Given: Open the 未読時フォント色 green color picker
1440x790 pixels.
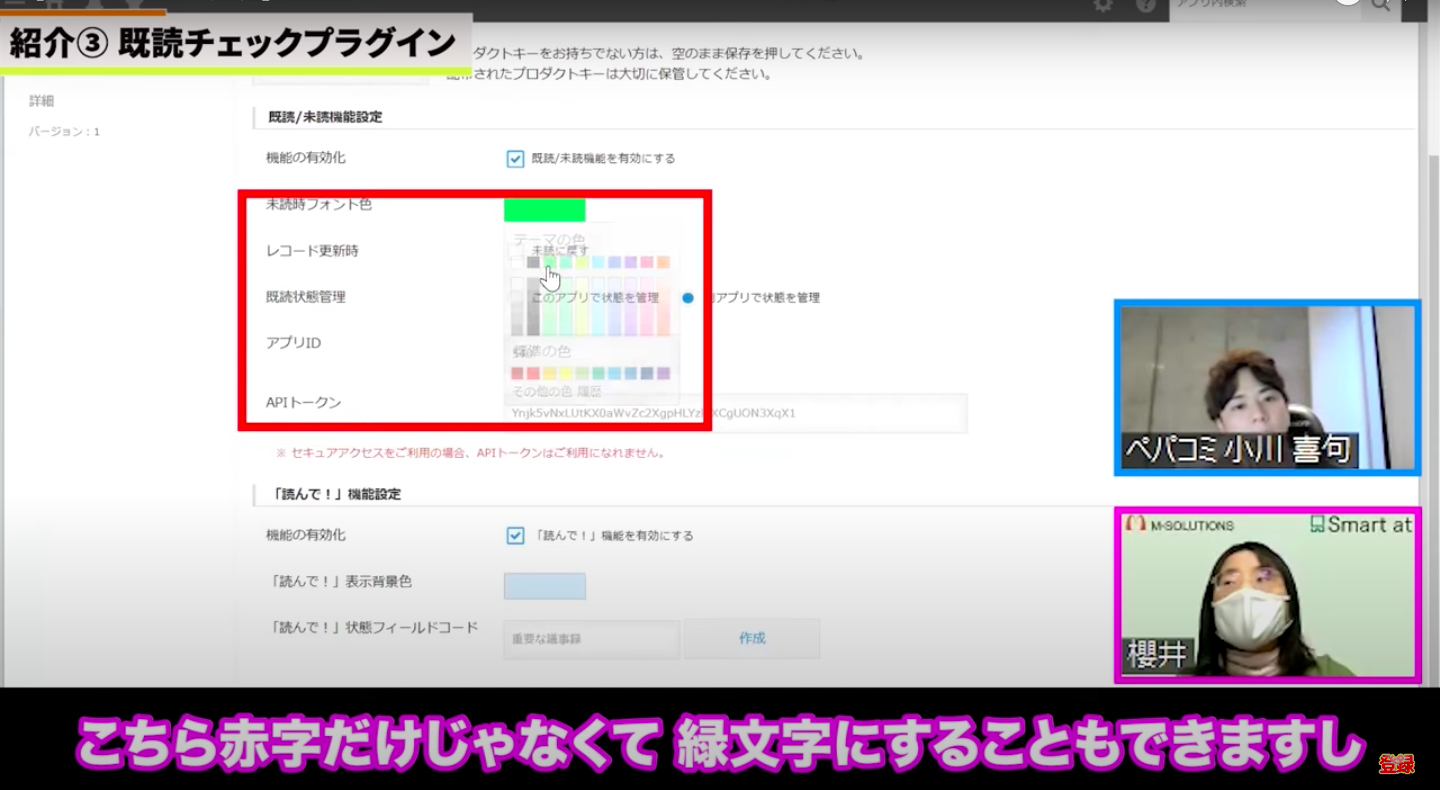Looking at the screenshot, I should (544, 210).
